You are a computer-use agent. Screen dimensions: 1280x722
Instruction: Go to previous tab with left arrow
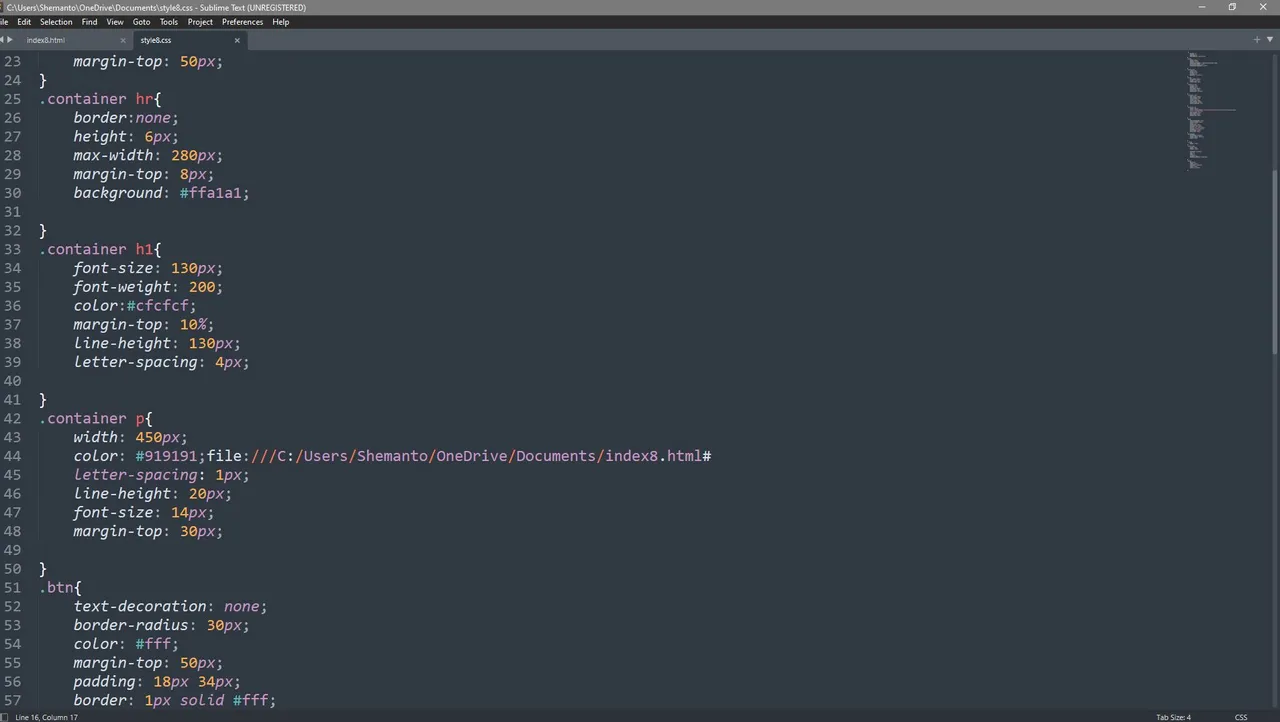[3, 40]
